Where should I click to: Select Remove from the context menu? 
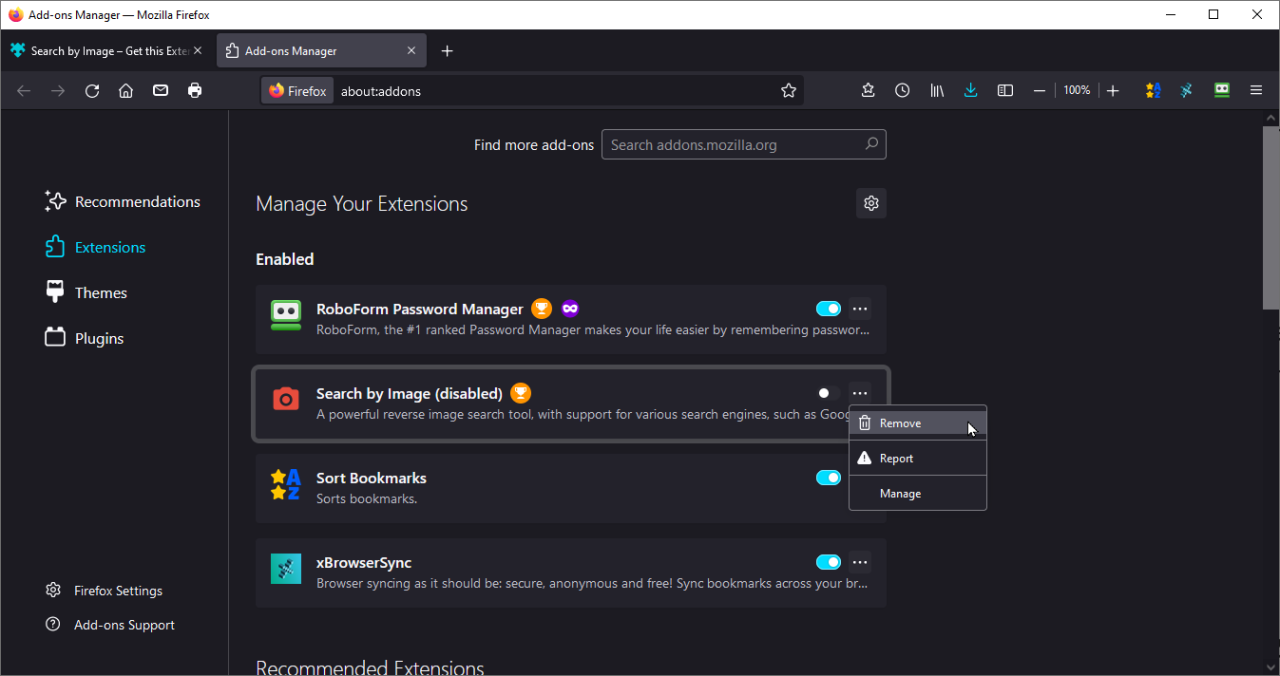click(x=899, y=422)
